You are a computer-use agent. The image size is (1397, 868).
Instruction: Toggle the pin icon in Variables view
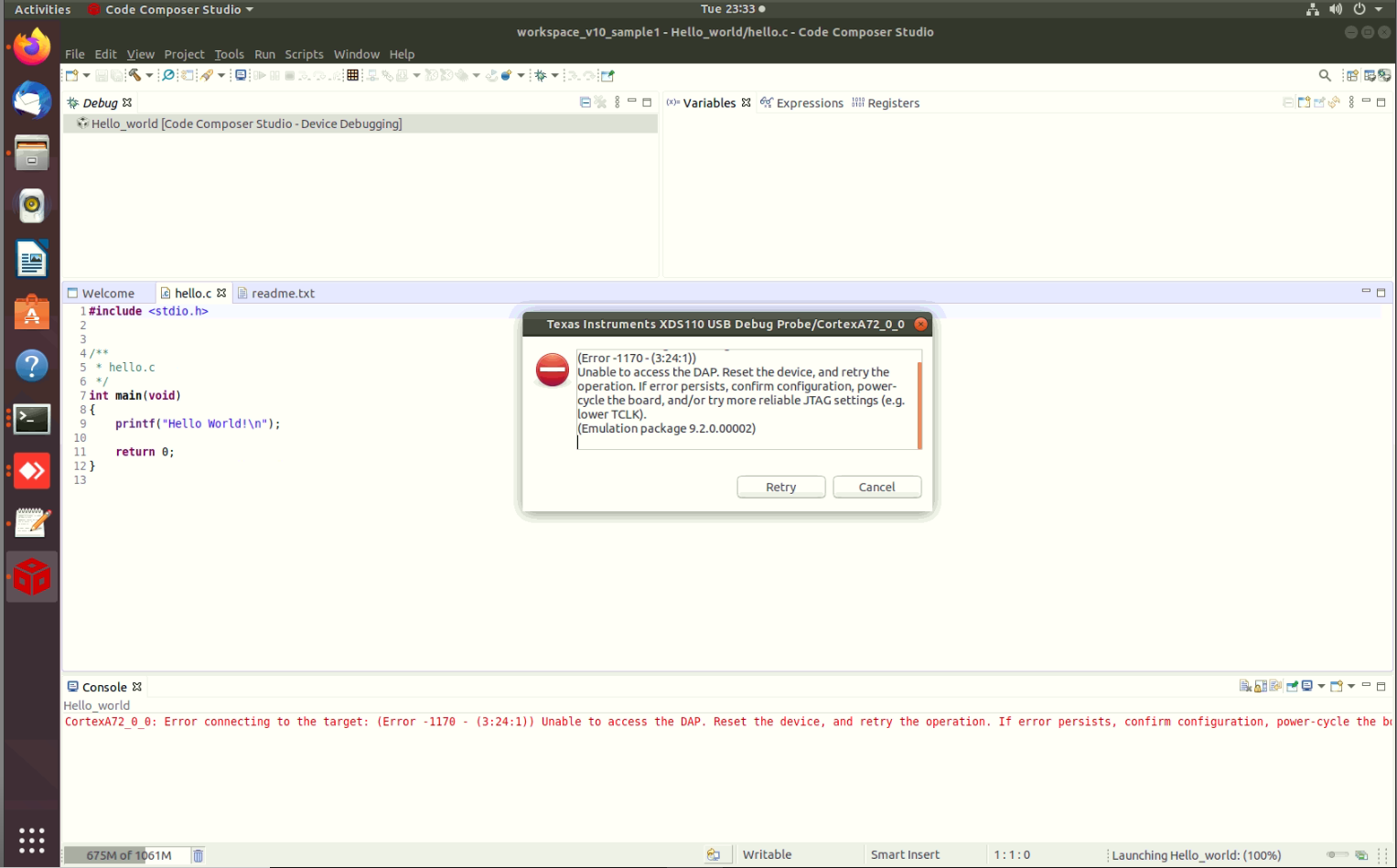point(1319,102)
